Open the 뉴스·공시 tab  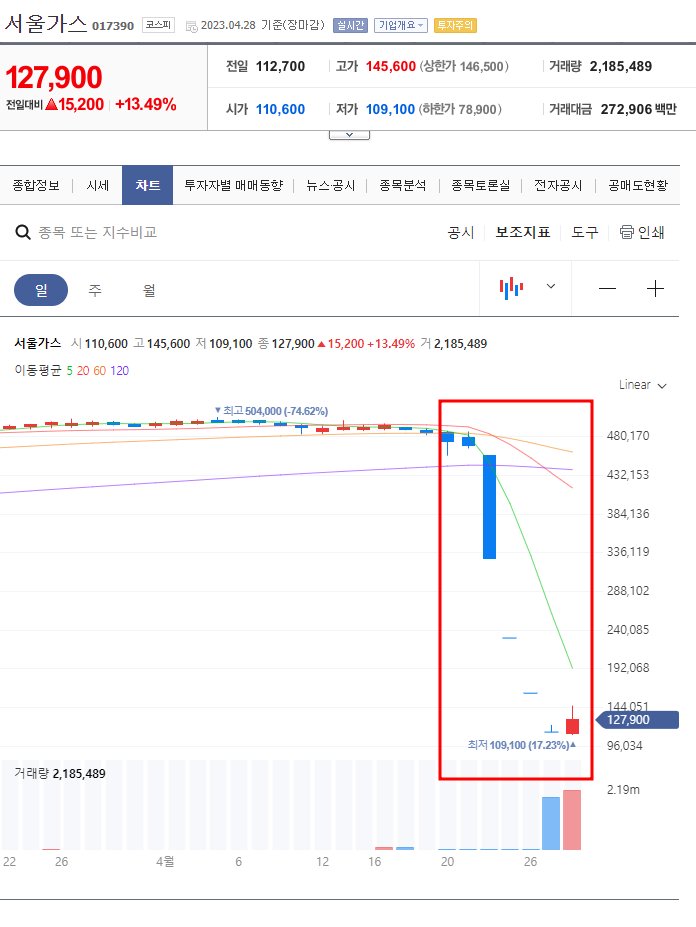331,186
